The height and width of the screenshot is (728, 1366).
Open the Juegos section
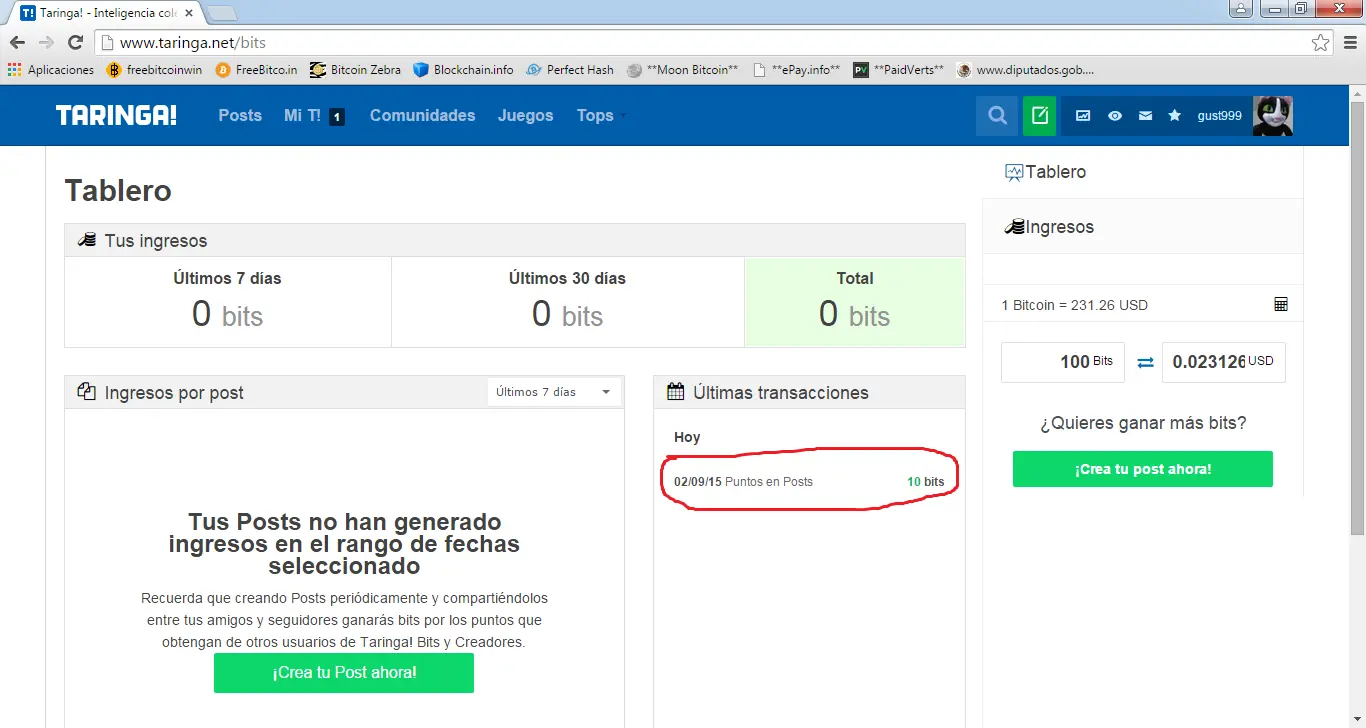pos(525,115)
